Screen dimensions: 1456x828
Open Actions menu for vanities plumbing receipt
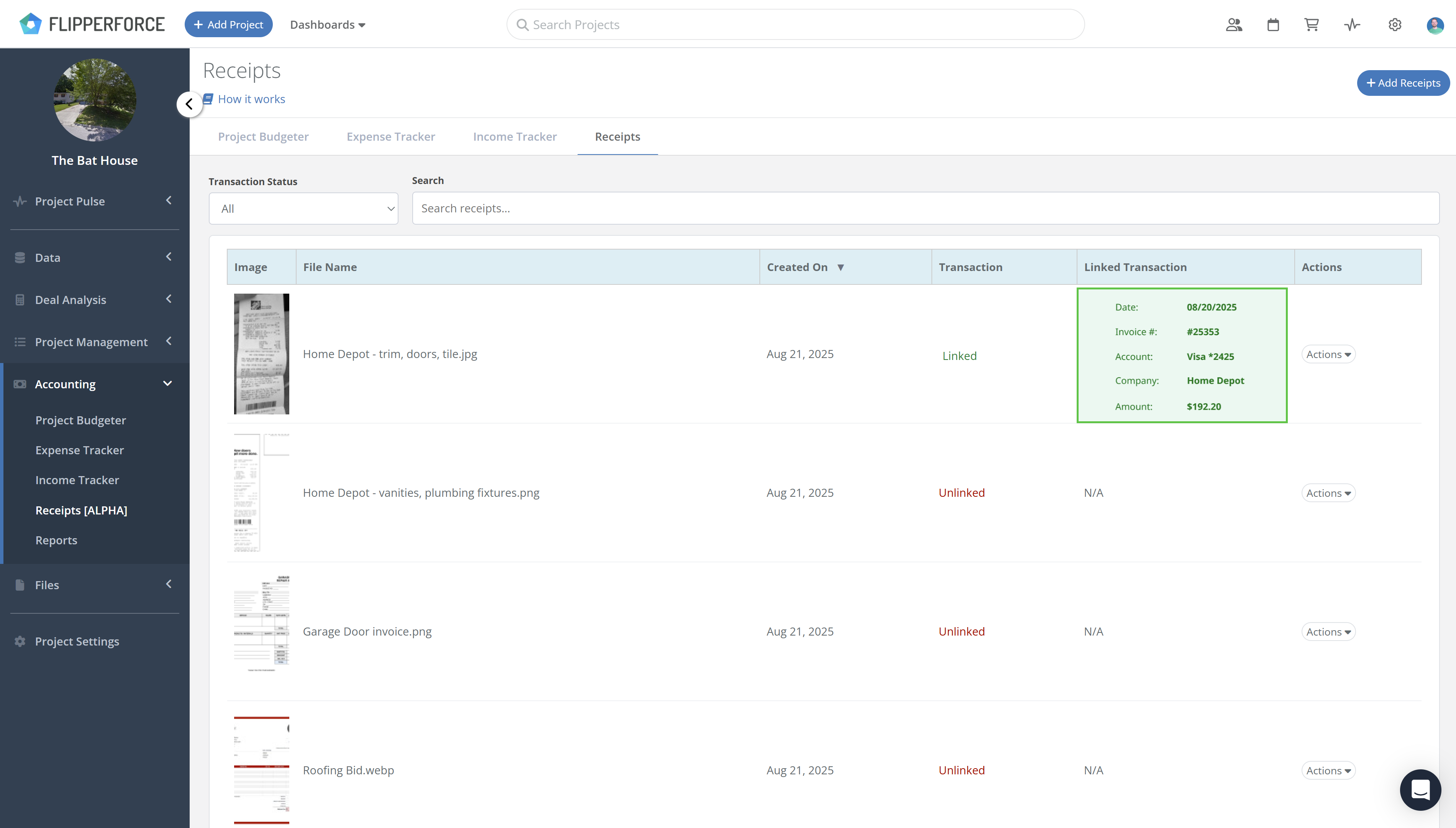1328,493
